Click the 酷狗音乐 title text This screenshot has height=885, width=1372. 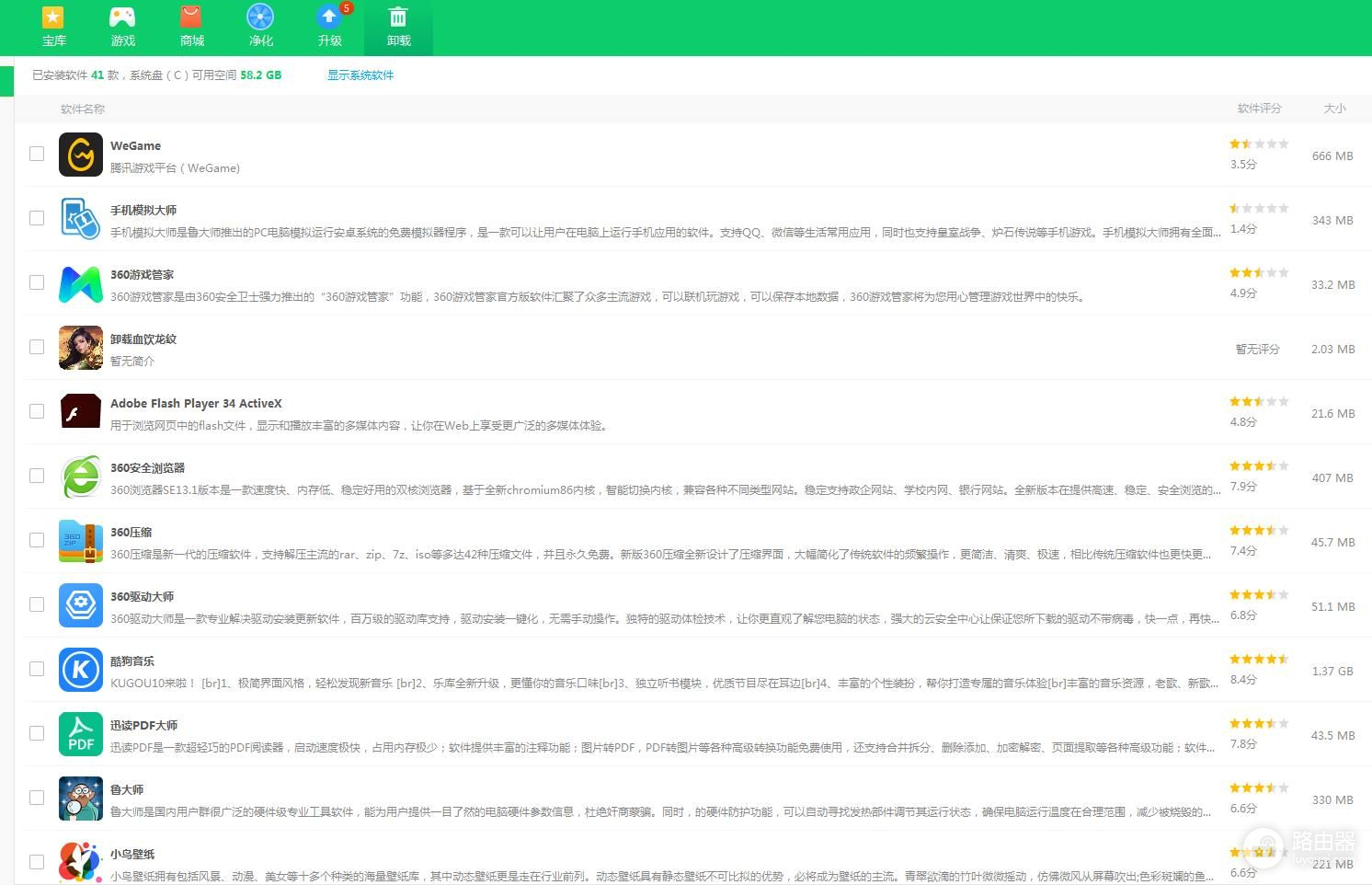click(132, 661)
